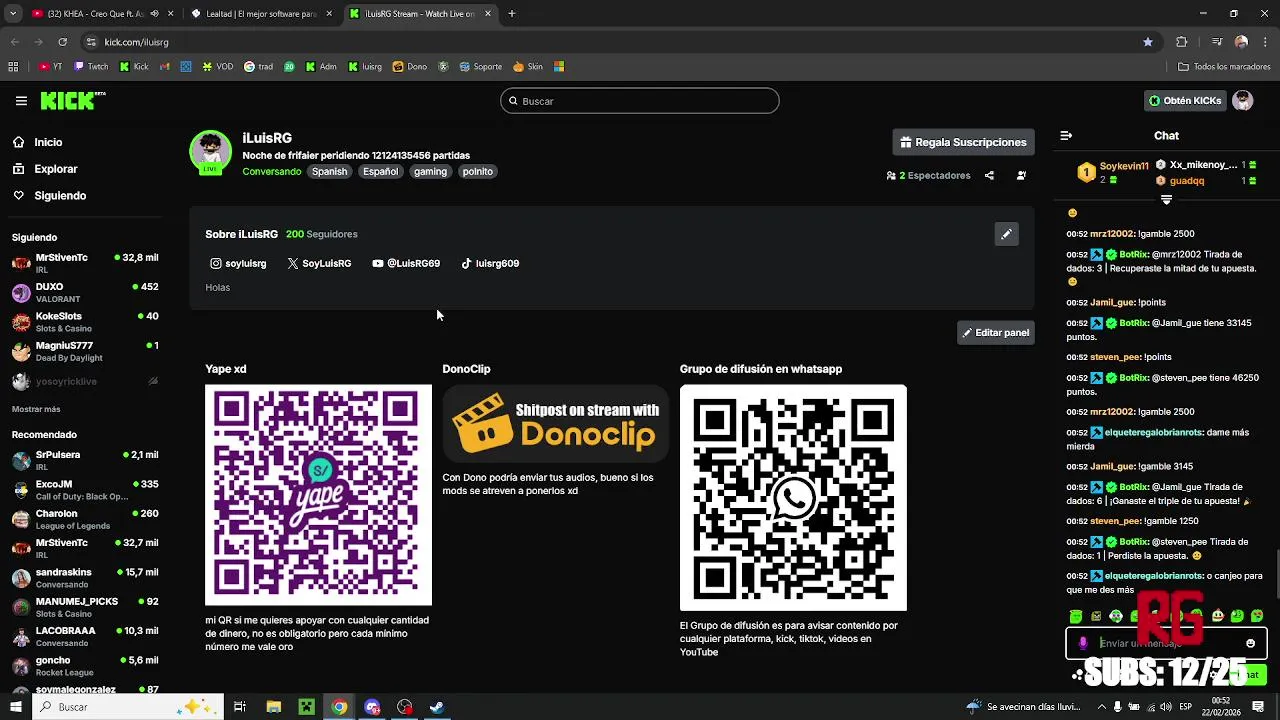Open the @LuisRG69 YouTube link
1280x720 pixels.
coord(406,264)
